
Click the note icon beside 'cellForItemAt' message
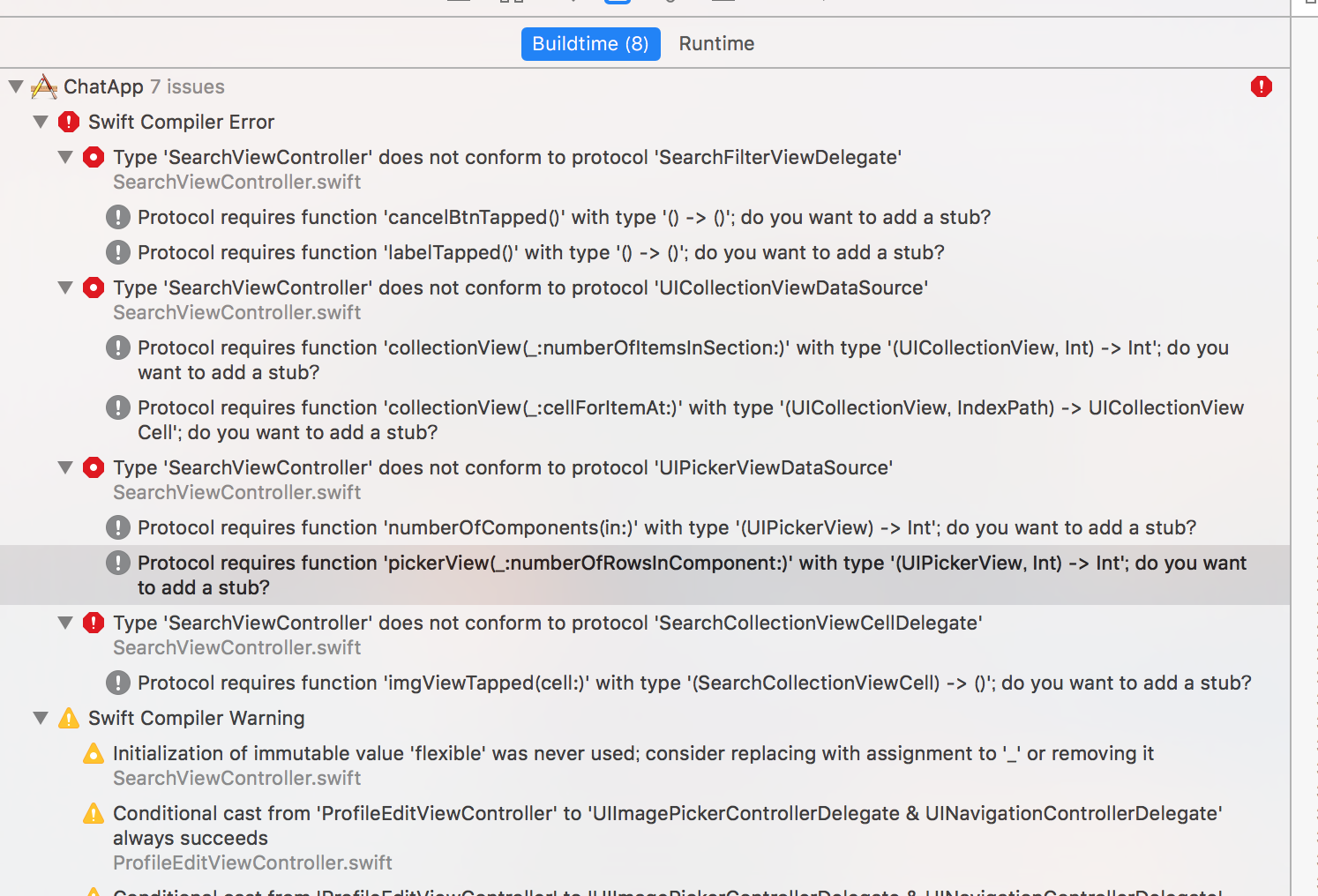tap(118, 407)
